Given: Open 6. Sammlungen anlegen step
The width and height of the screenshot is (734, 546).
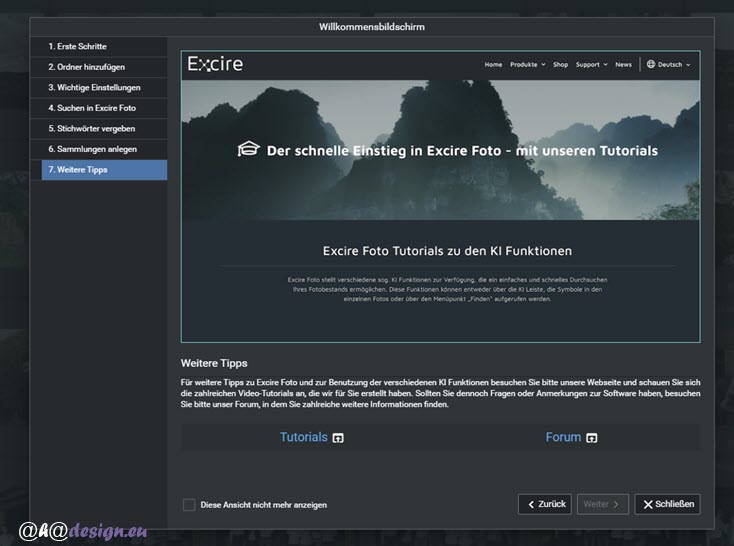Looking at the screenshot, I should coord(99,149).
